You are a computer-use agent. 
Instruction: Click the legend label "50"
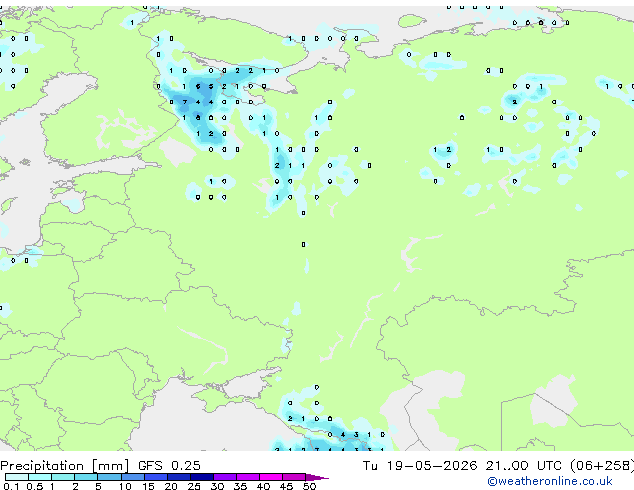[309, 486]
